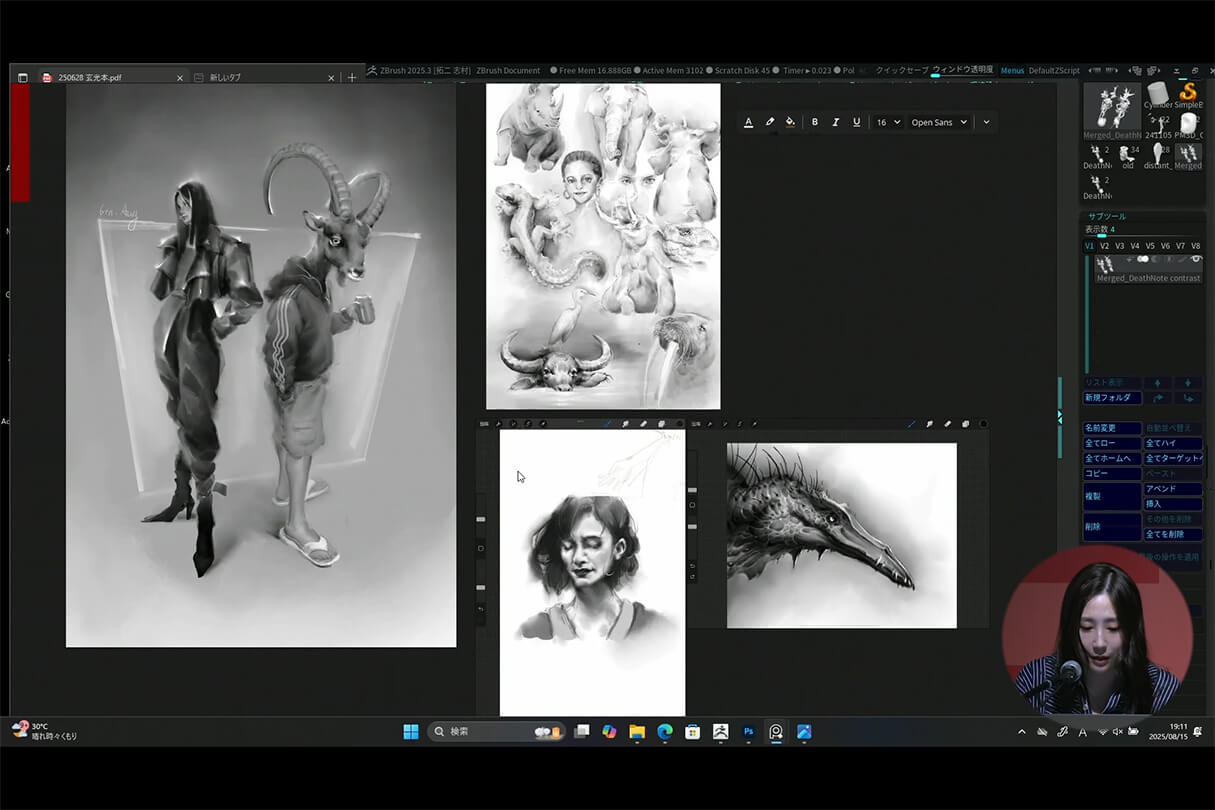Toggle bold in the text formatting bar
The width and height of the screenshot is (1215, 810).
pos(815,122)
